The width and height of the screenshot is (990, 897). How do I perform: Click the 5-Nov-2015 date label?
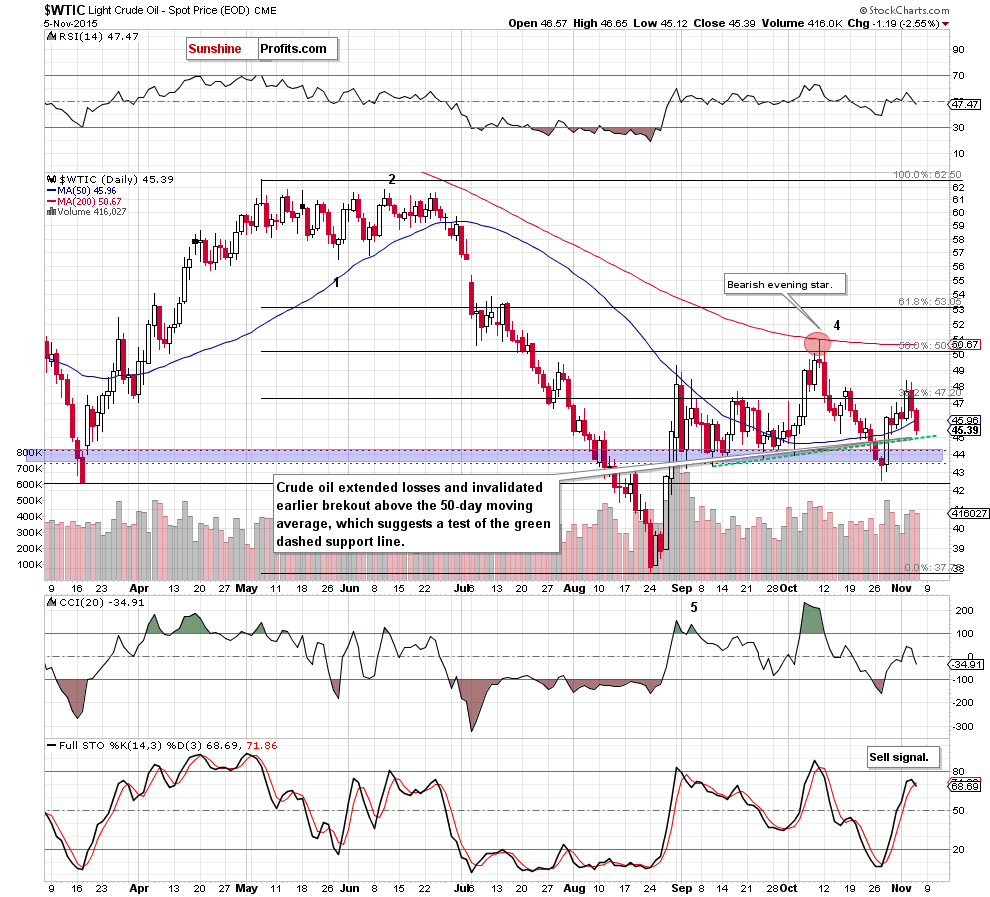coord(71,23)
